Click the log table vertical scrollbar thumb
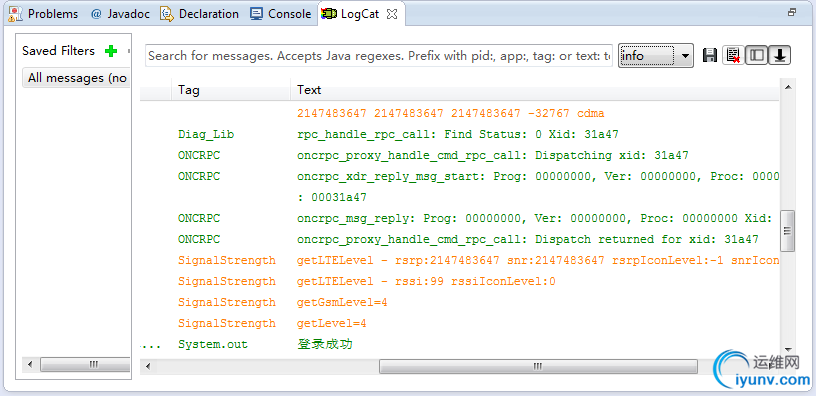The width and height of the screenshot is (816, 396). 788,231
